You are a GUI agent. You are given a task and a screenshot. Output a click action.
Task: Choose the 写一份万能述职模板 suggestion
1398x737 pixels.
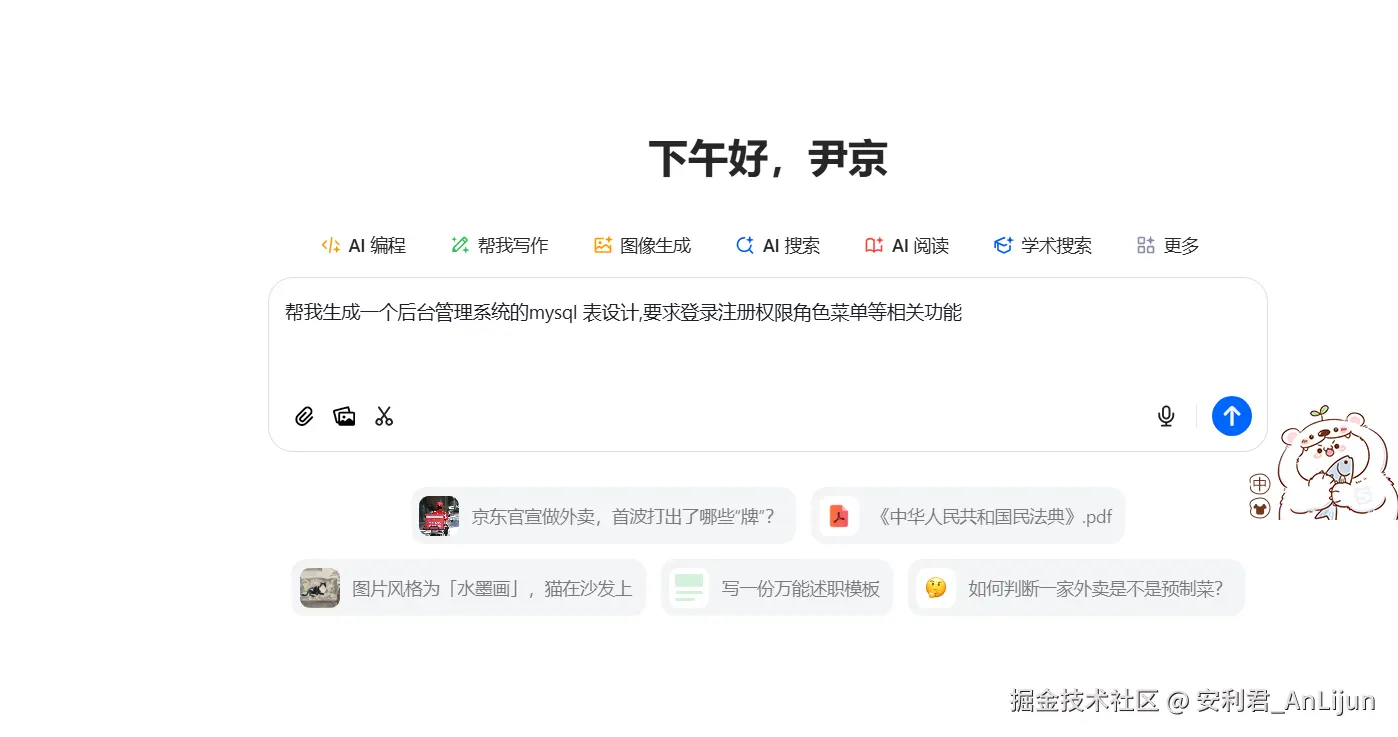(x=777, y=588)
